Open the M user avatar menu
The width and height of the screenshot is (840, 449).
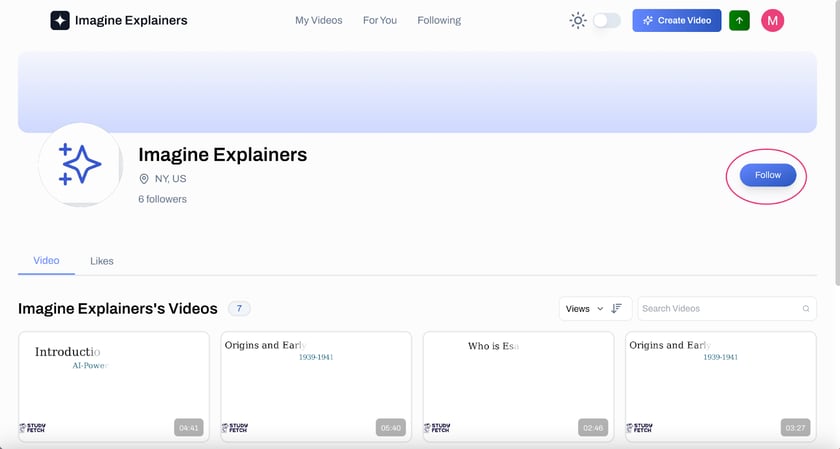tap(772, 20)
